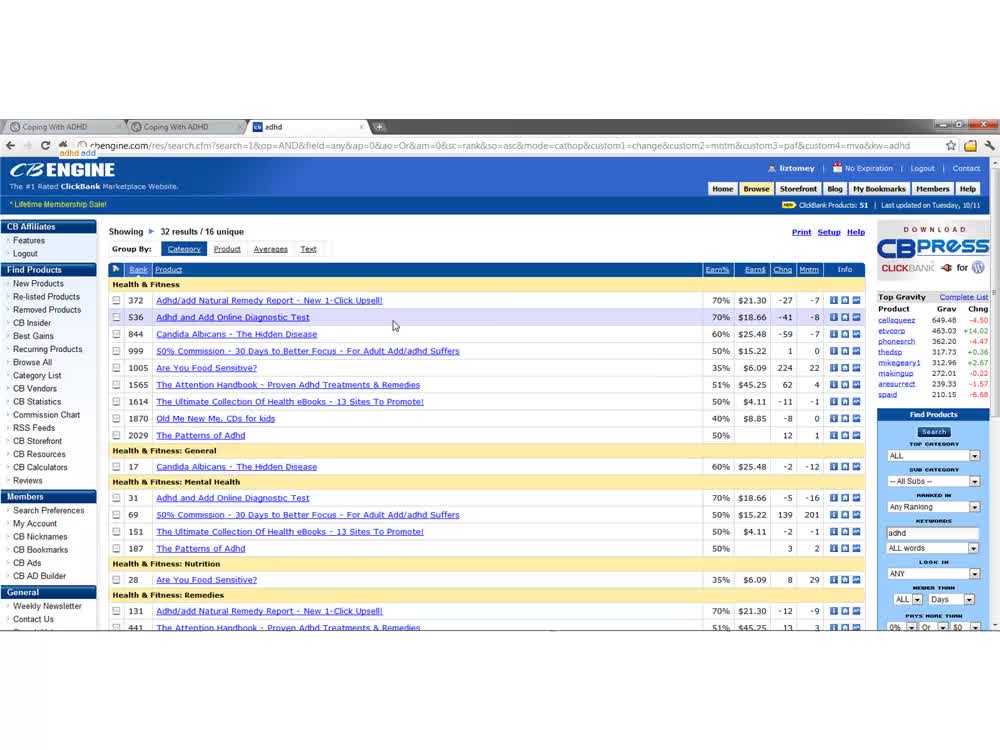
Task: Click chart icon in rank 536 row
Action: tap(856, 317)
